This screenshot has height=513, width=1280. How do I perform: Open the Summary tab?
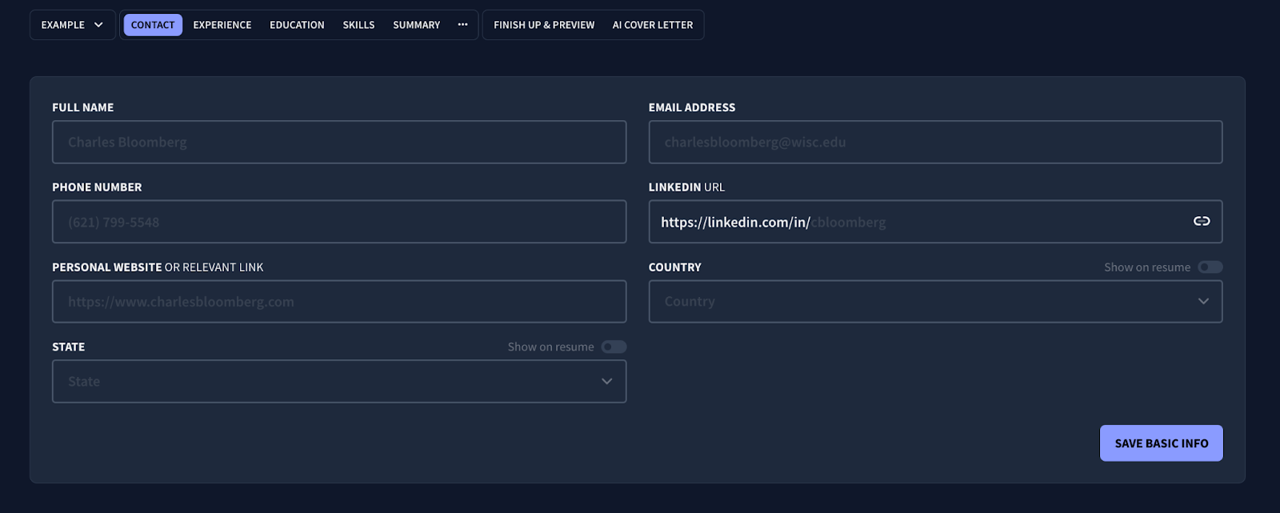click(416, 25)
